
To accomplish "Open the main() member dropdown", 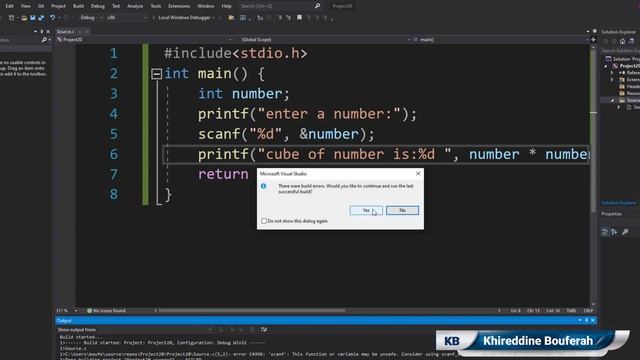I will [500, 40].
